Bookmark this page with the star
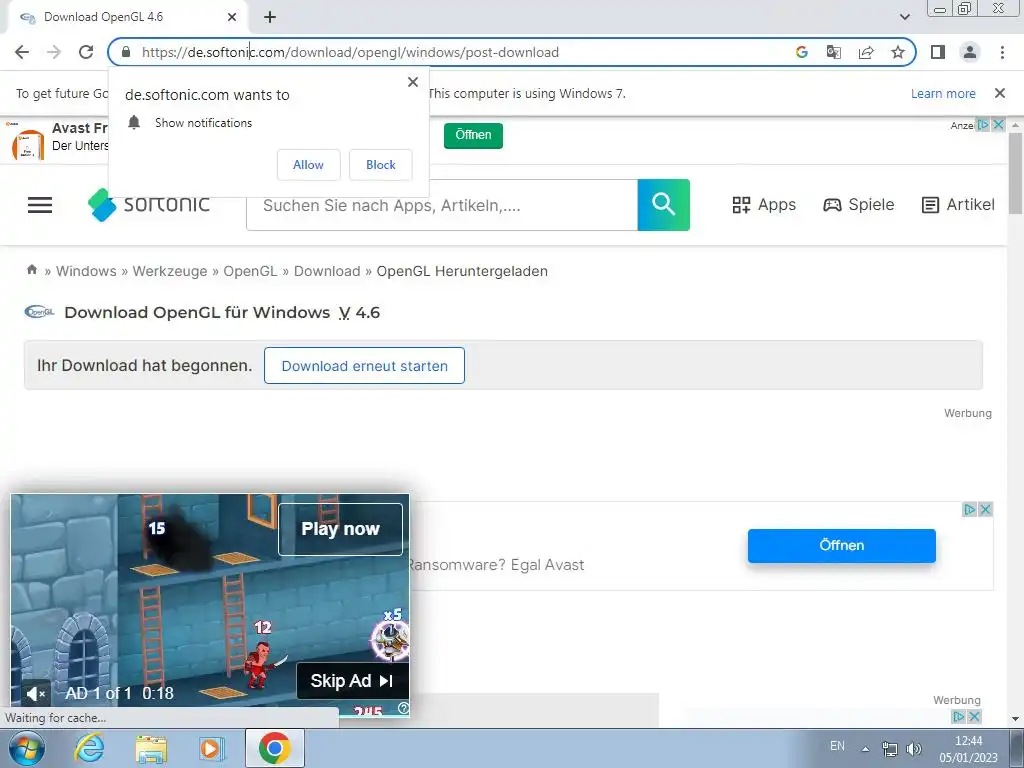This screenshot has width=1024, height=768. pos(898,52)
